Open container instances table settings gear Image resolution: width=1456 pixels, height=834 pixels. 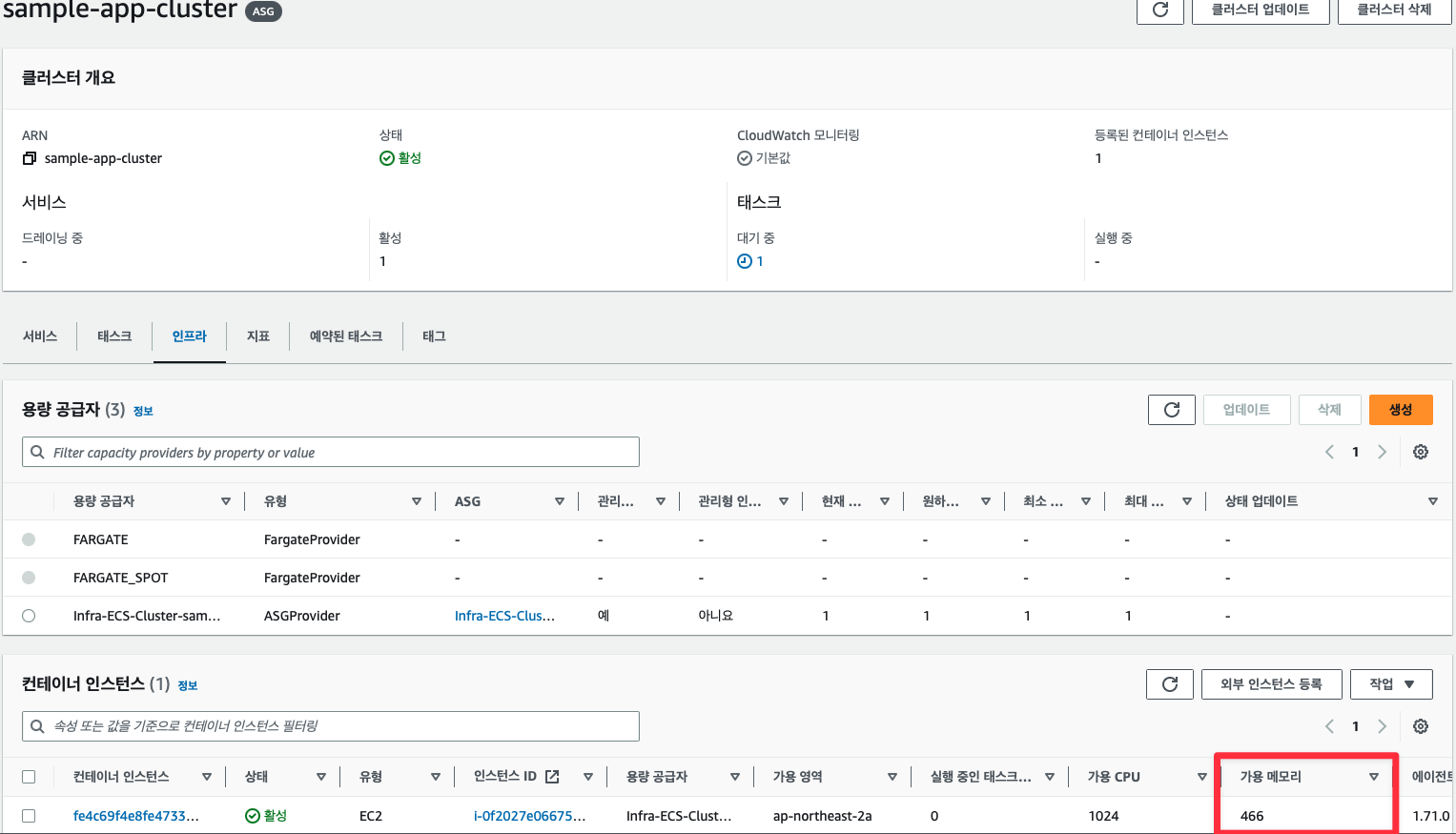pyautogui.click(x=1421, y=726)
